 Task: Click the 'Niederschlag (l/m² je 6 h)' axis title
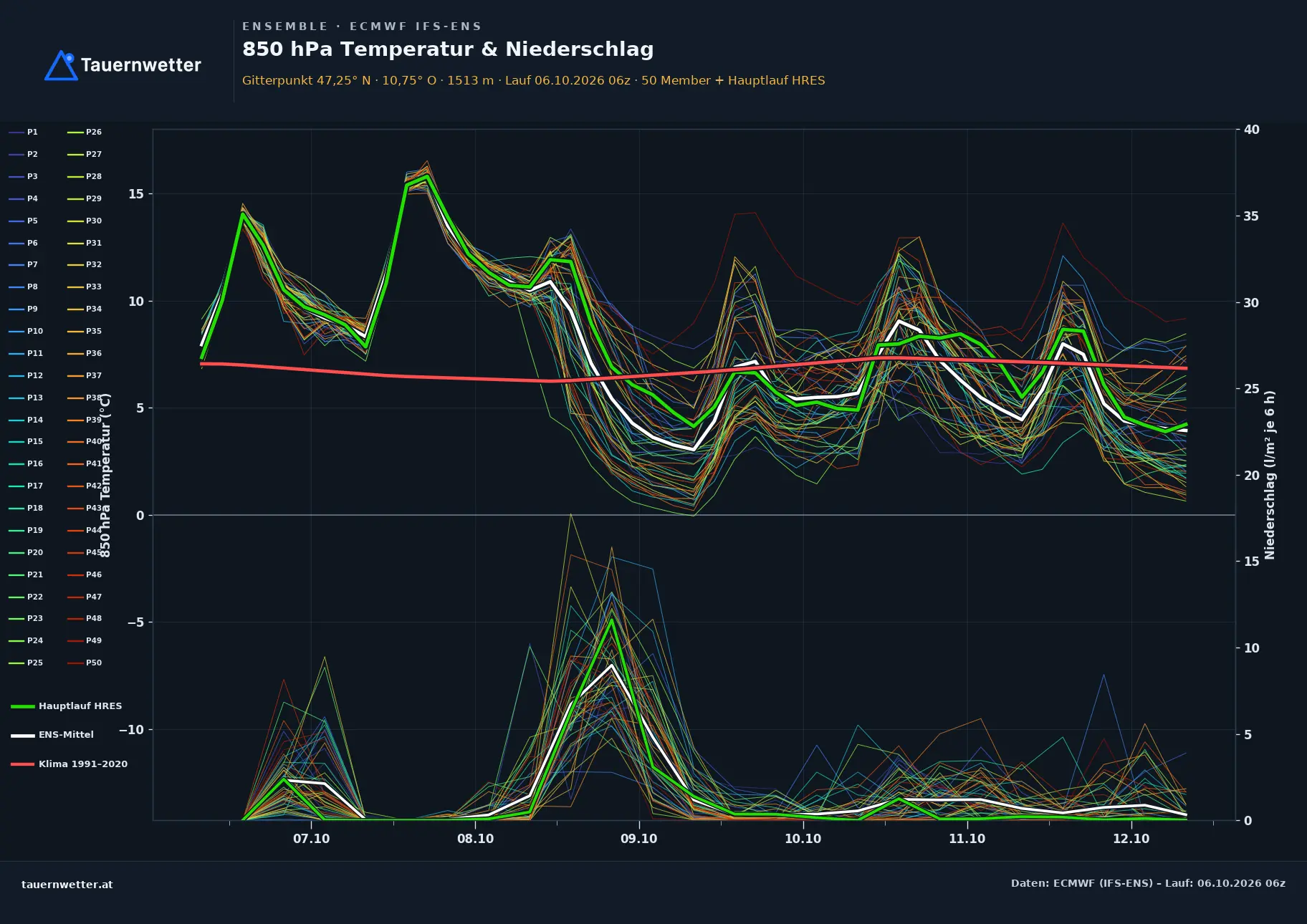pos(1270,475)
